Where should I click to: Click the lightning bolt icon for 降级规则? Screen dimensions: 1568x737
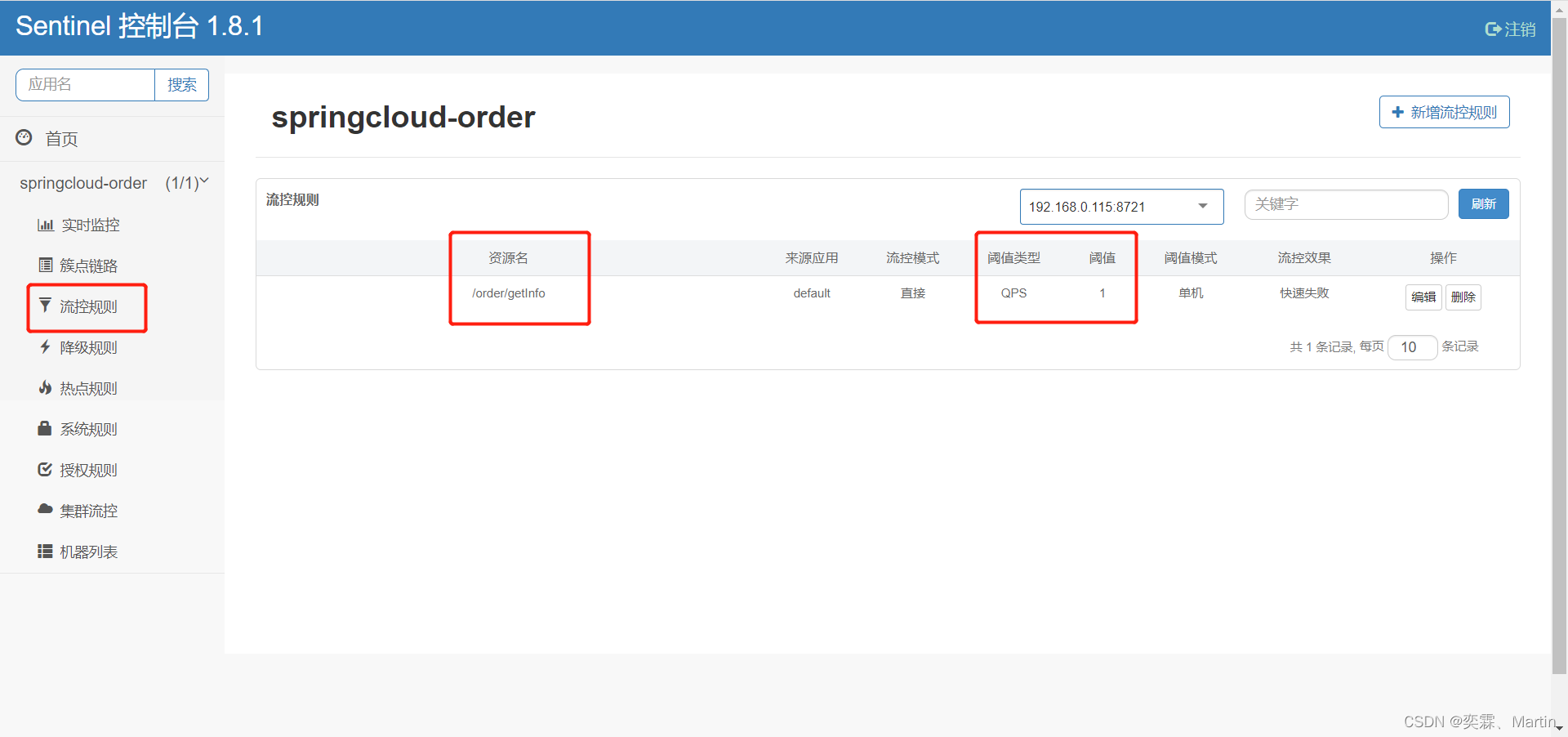tap(46, 346)
